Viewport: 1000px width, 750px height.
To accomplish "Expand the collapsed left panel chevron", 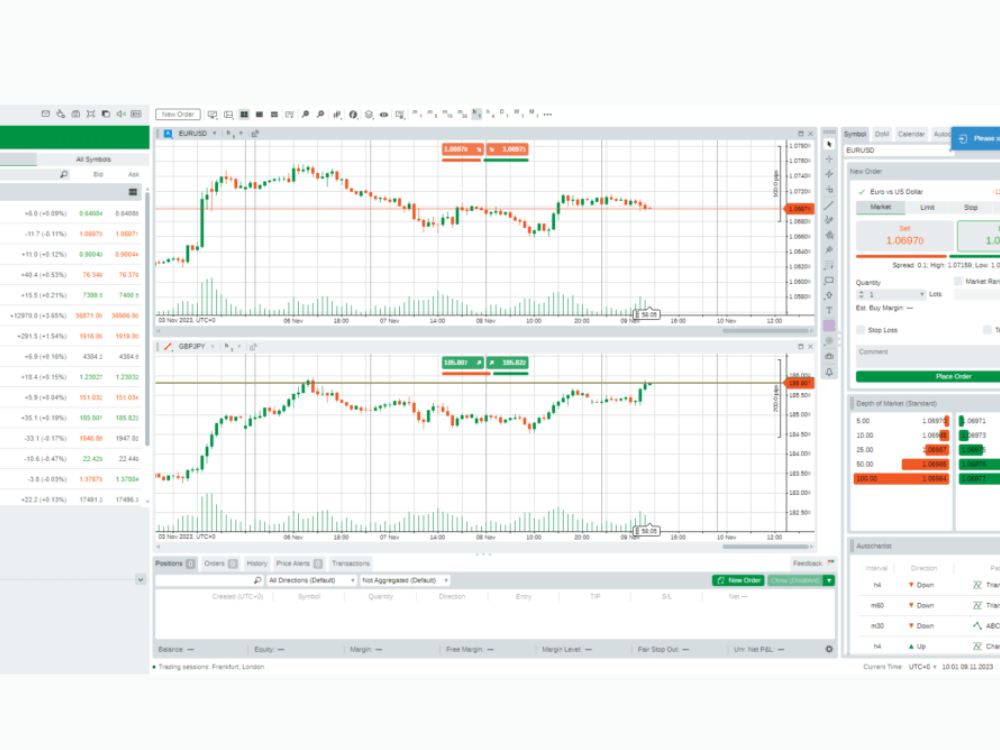I will pos(140,580).
